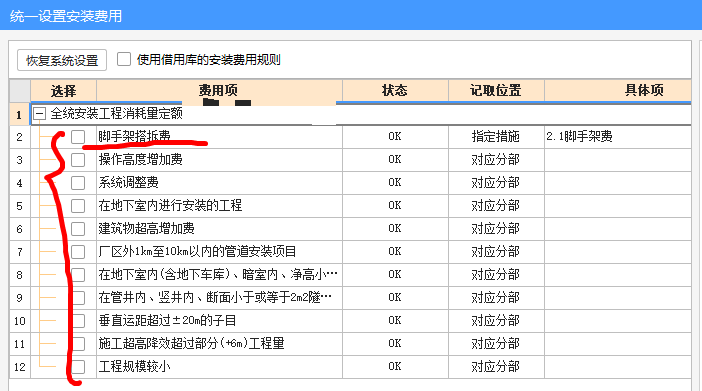Click 对应分部 cell for 工程规模较小

click(x=496, y=367)
